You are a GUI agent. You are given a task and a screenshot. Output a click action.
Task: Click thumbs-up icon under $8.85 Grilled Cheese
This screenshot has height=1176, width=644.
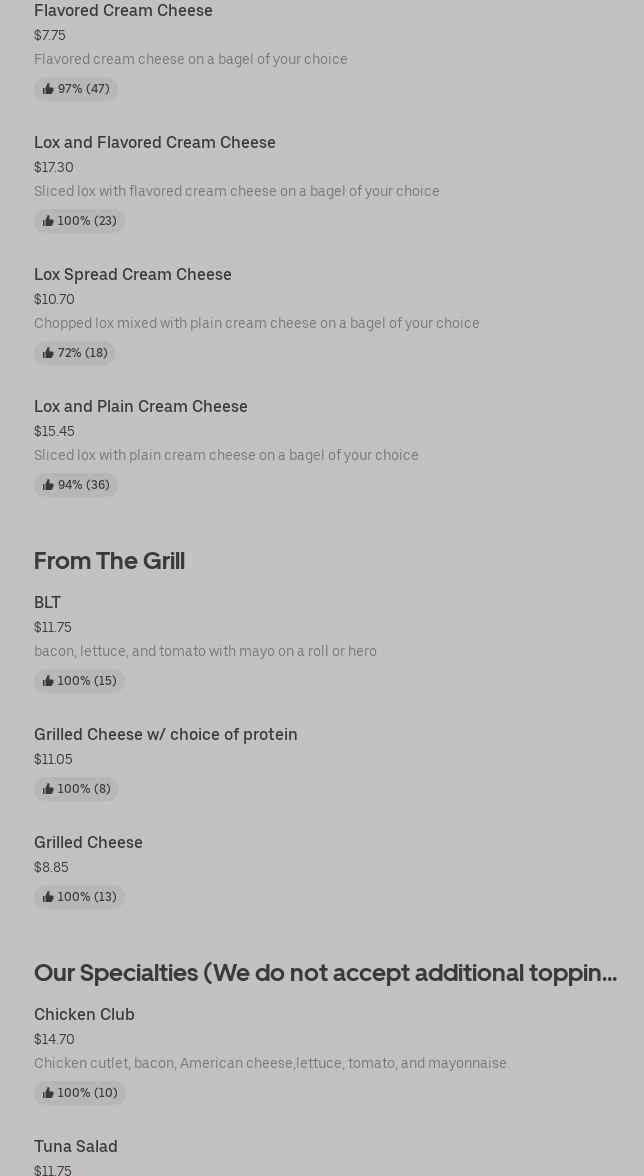coord(48,897)
